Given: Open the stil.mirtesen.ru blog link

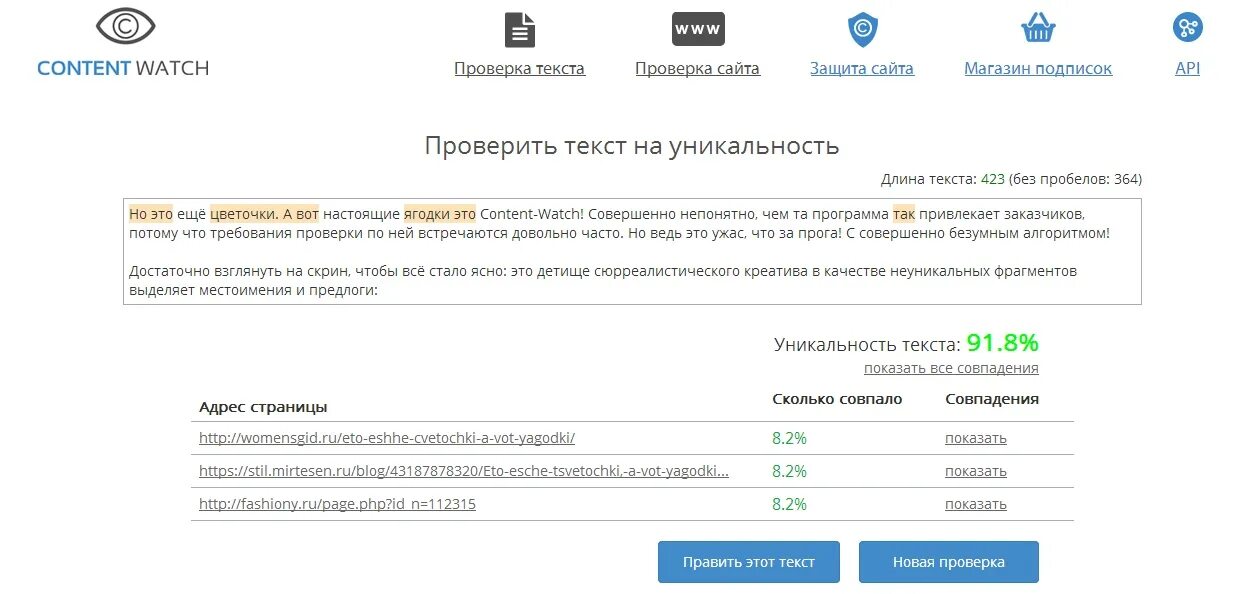Looking at the screenshot, I should [464, 471].
